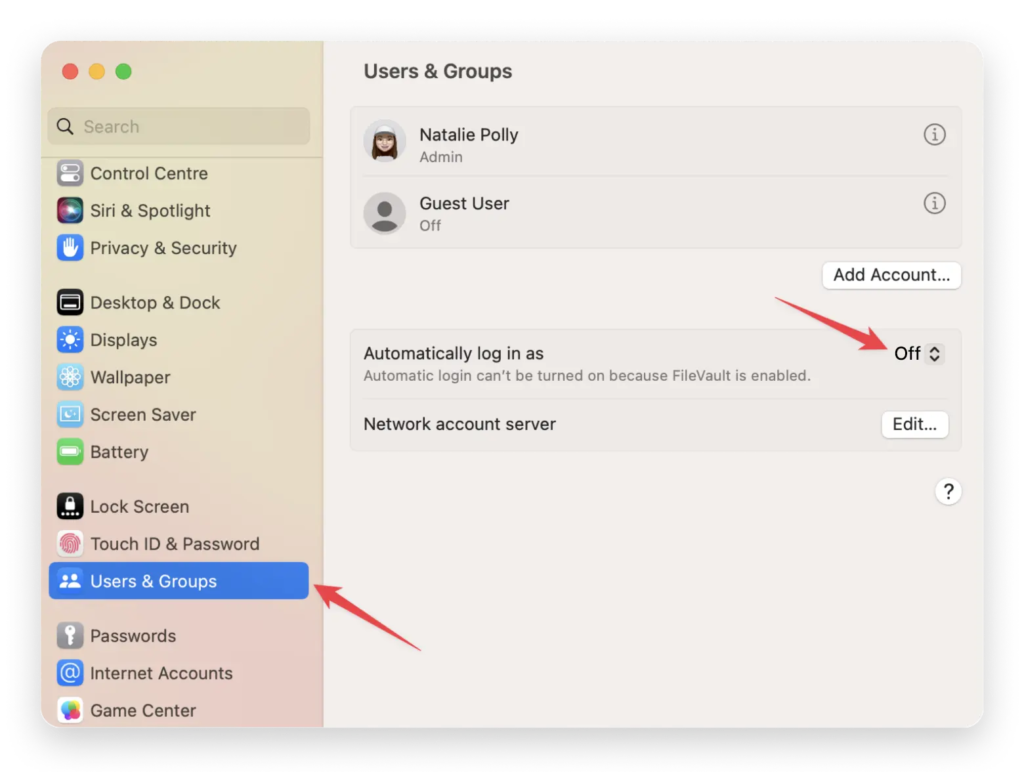Select the highlighted Users & Groups item

178,581
